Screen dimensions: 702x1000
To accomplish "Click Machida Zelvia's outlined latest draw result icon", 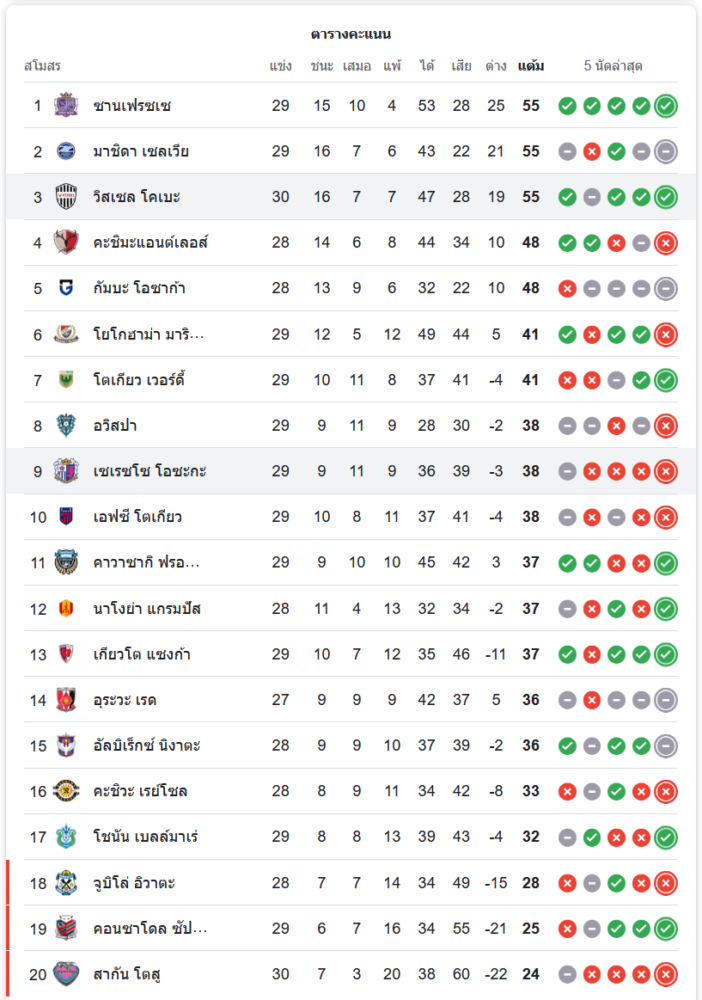I will point(666,152).
